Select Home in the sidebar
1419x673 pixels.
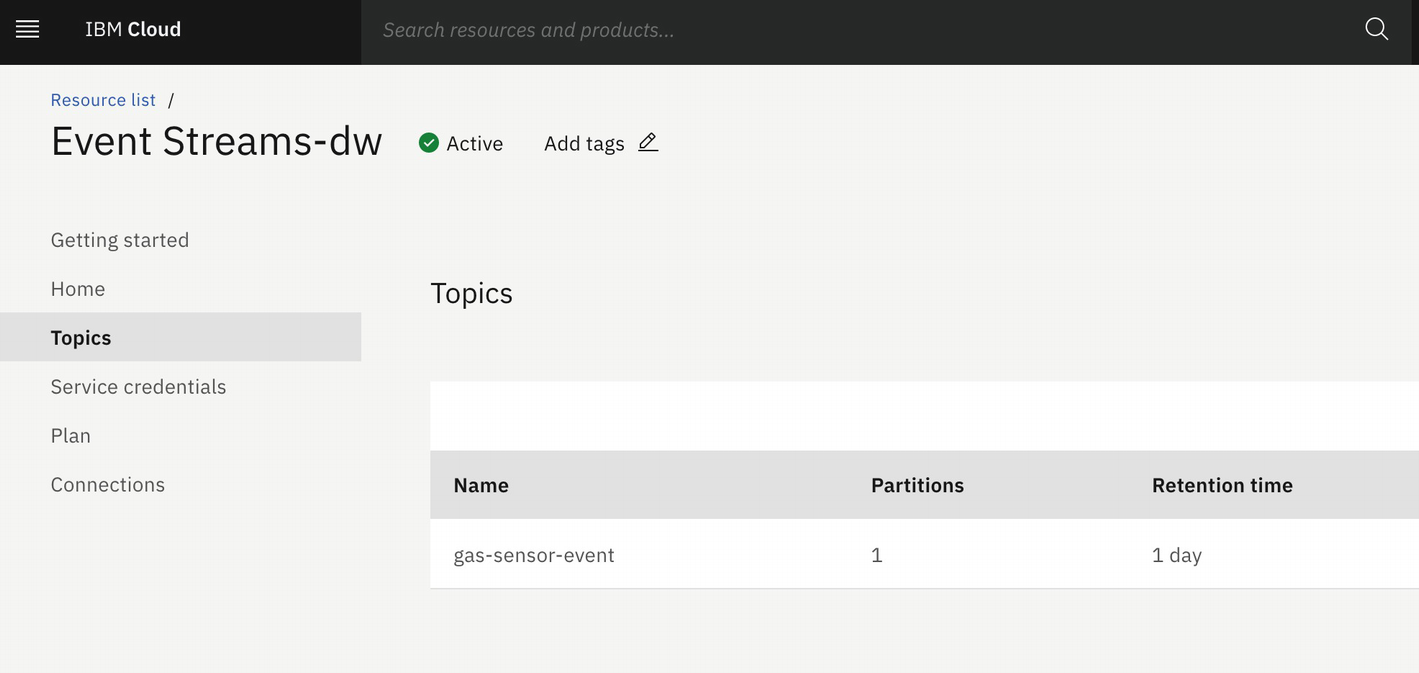(78, 289)
